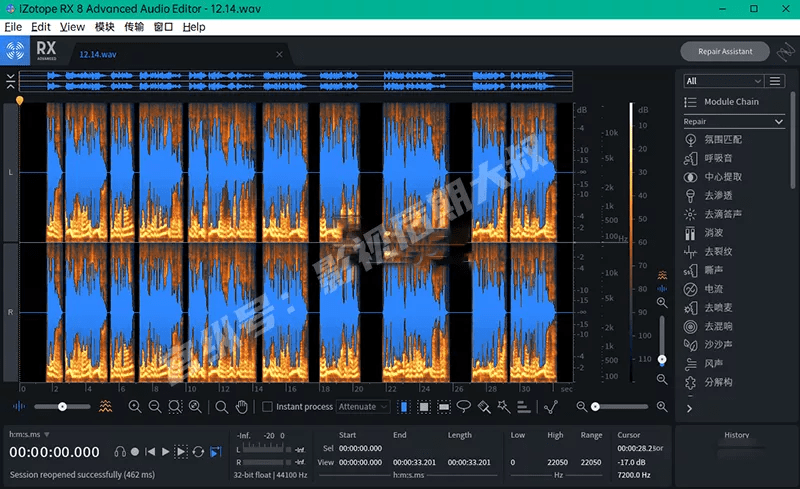Click the Play selection button
Viewport: 800px width, 489px height.
[x=181, y=452]
